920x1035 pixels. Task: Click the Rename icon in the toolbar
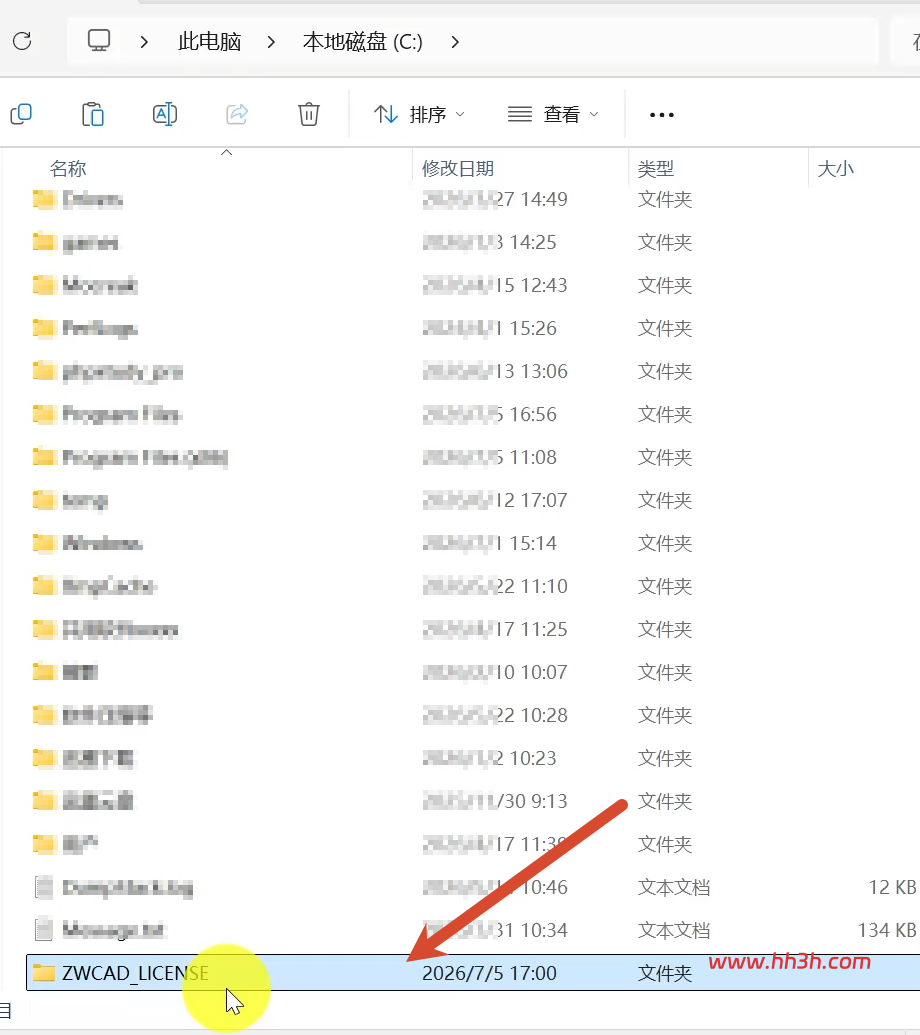(165, 114)
